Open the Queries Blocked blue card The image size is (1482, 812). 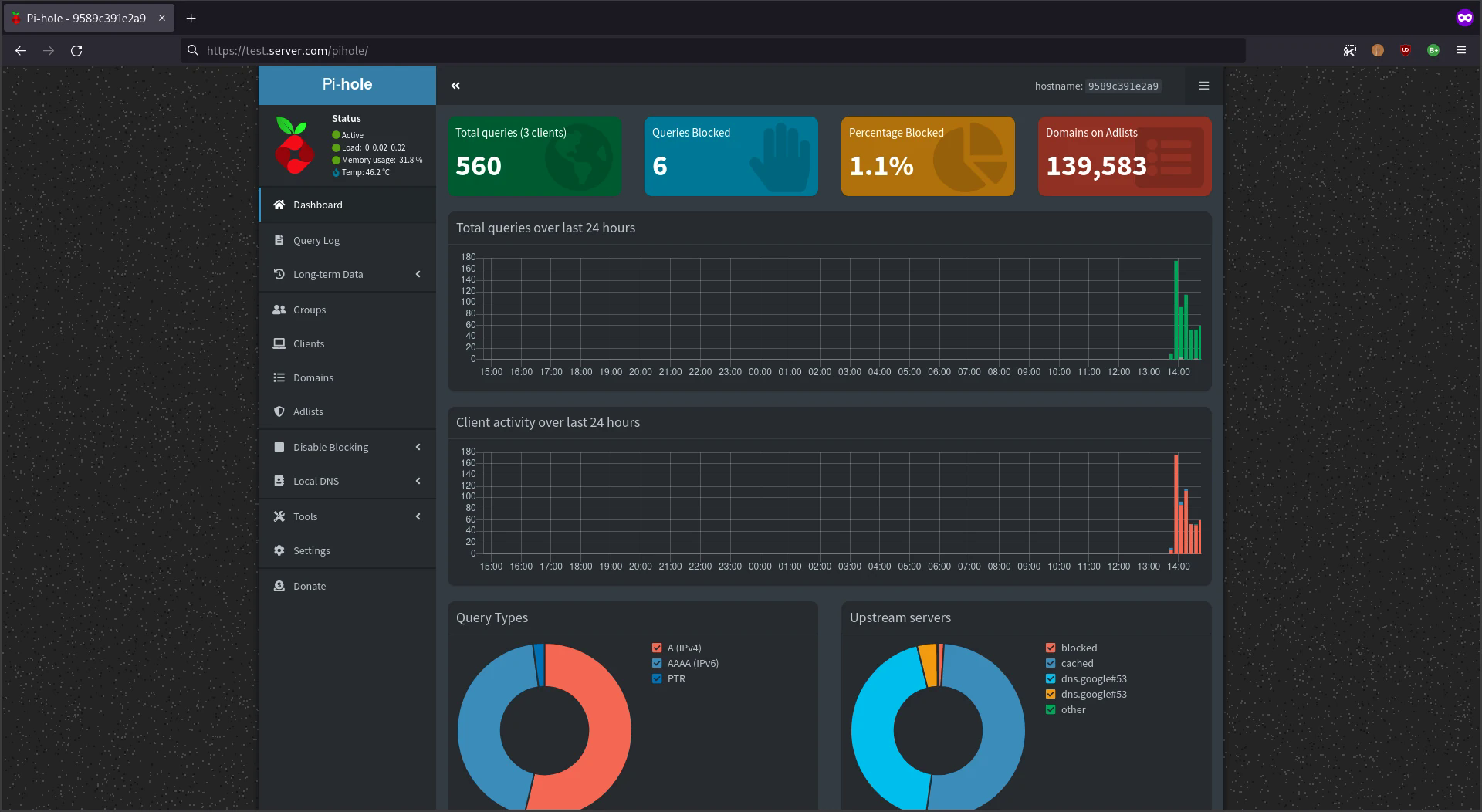pyautogui.click(x=731, y=156)
